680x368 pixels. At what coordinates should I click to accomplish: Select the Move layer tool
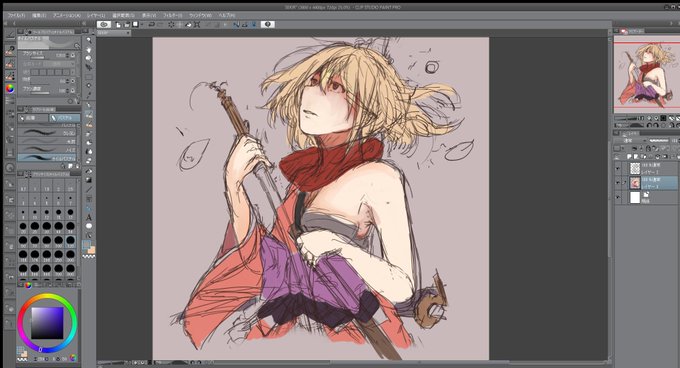click(x=89, y=67)
